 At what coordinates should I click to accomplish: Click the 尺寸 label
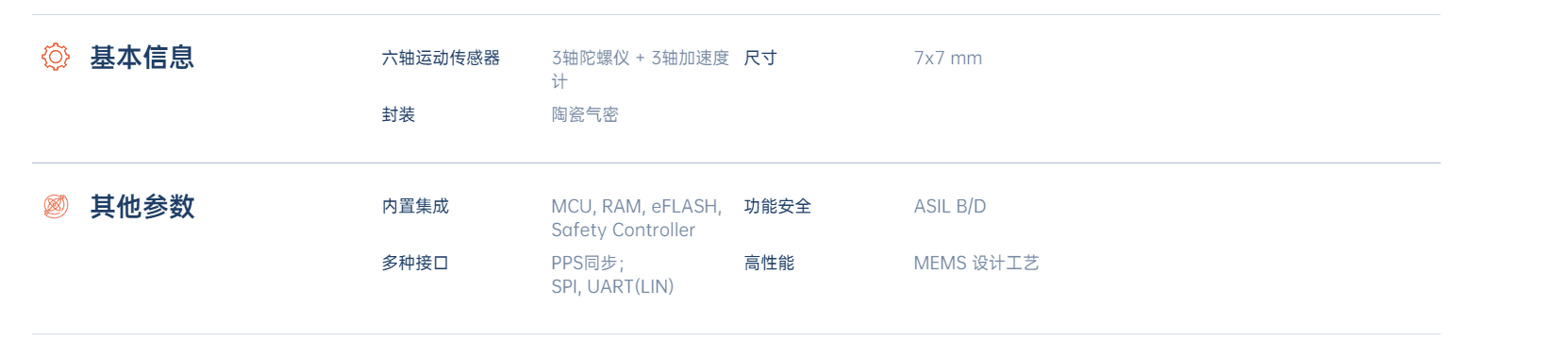(x=760, y=58)
